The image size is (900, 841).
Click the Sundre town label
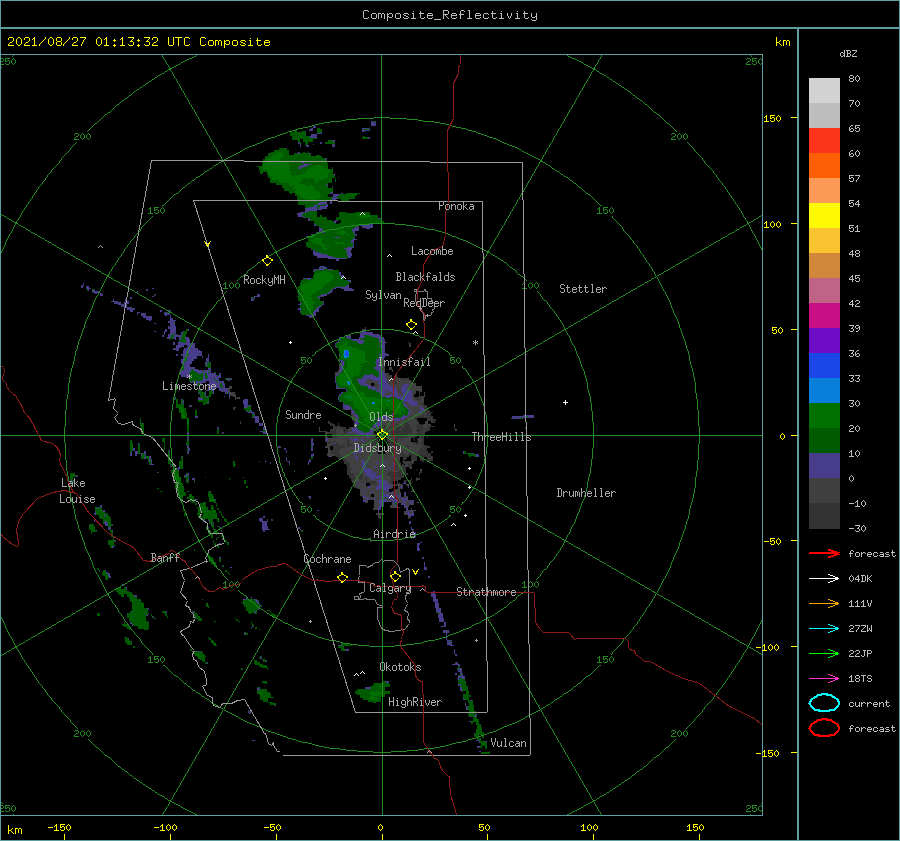coord(303,414)
